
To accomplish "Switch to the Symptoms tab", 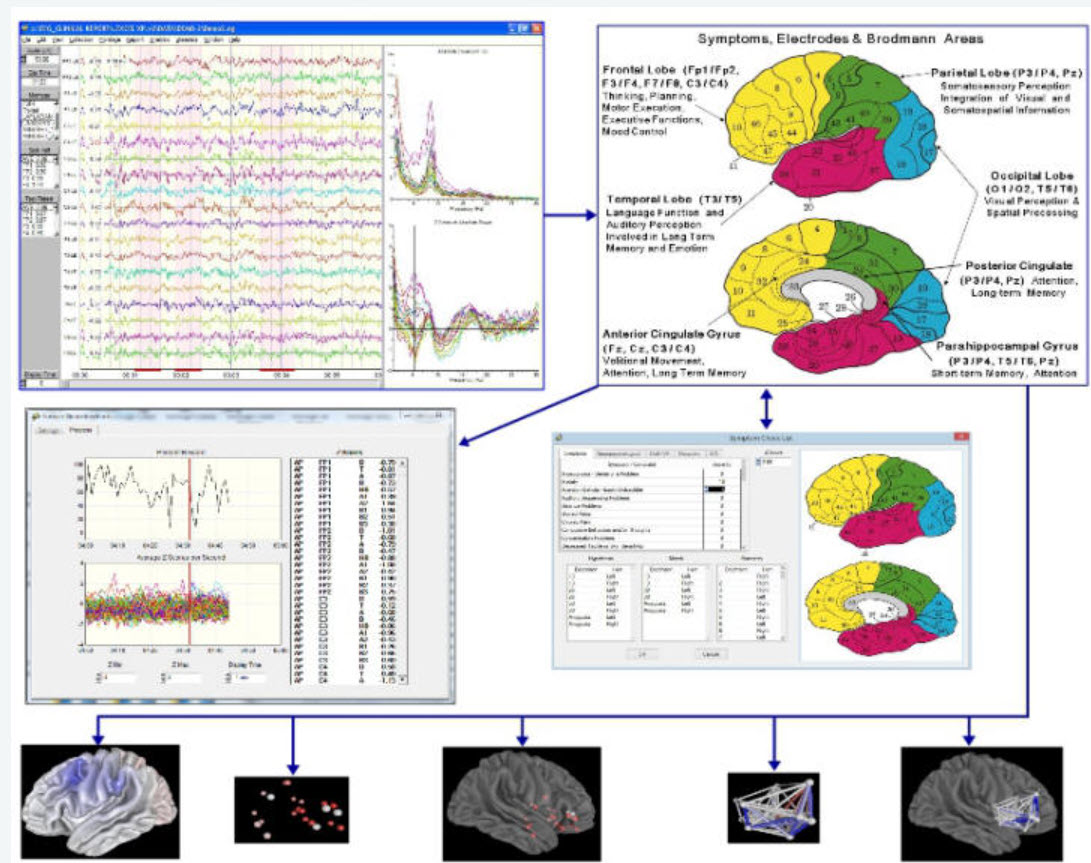I will [x=575, y=453].
